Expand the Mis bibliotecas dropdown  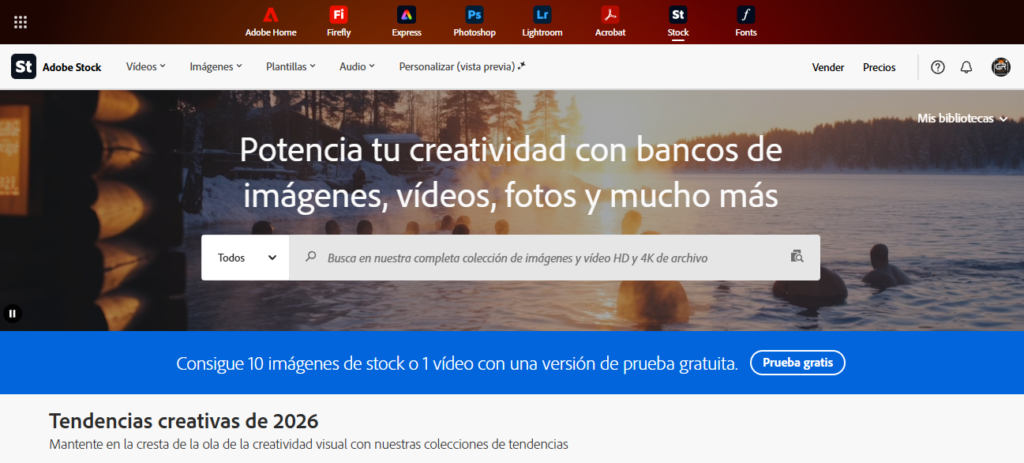pyautogui.click(x=961, y=118)
